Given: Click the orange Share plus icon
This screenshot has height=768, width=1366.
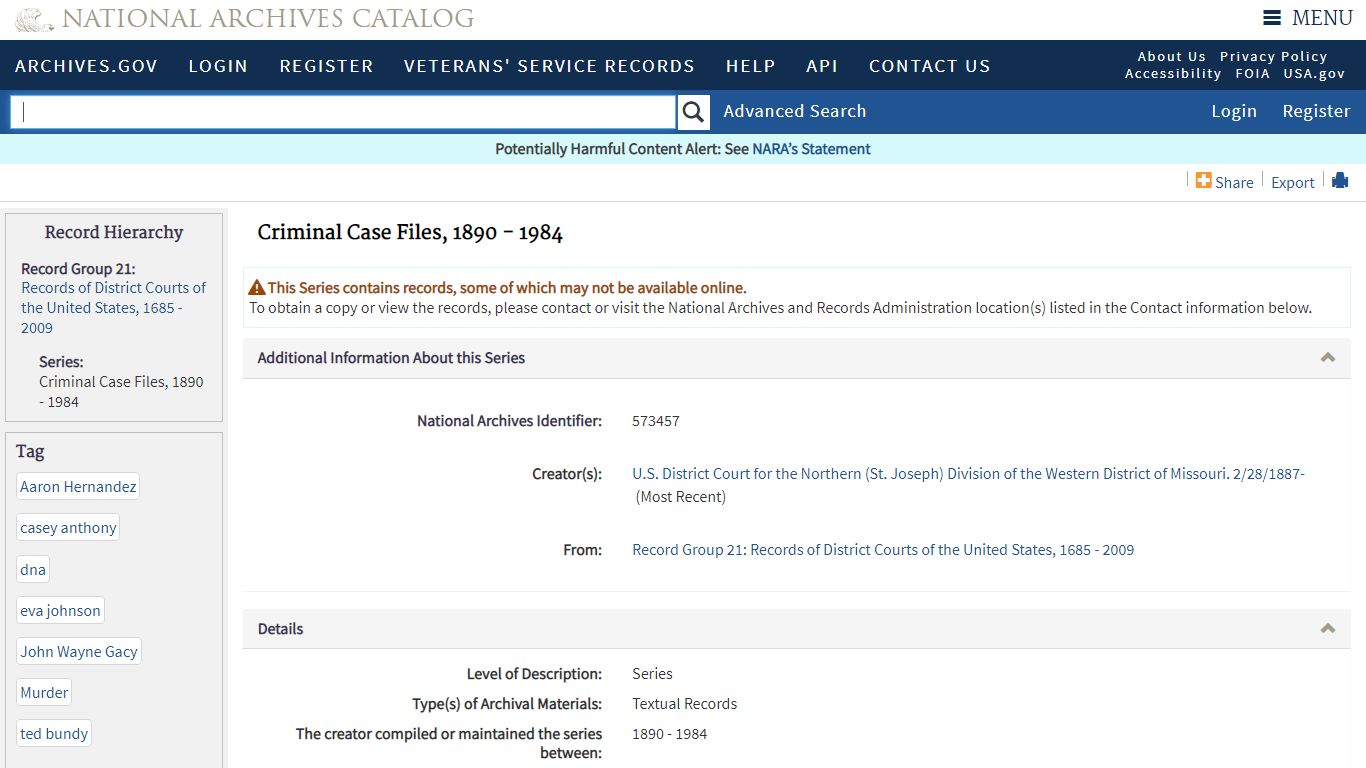Looking at the screenshot, I should coord(1203,180).
